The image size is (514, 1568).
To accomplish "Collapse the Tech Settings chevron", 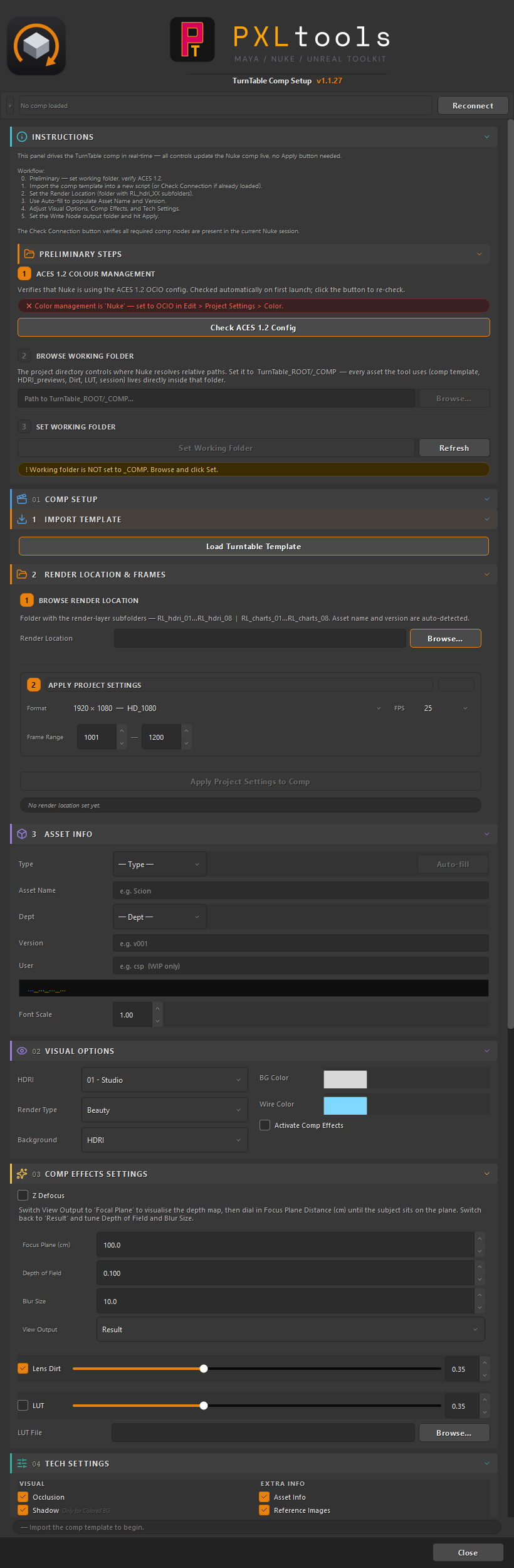I will click(x=487, y=1463).
